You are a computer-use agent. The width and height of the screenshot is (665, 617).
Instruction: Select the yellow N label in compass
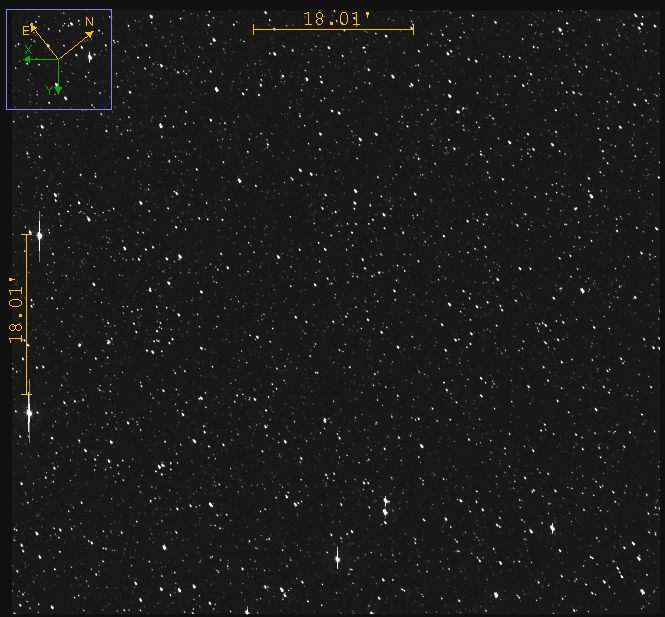[89, 22]
